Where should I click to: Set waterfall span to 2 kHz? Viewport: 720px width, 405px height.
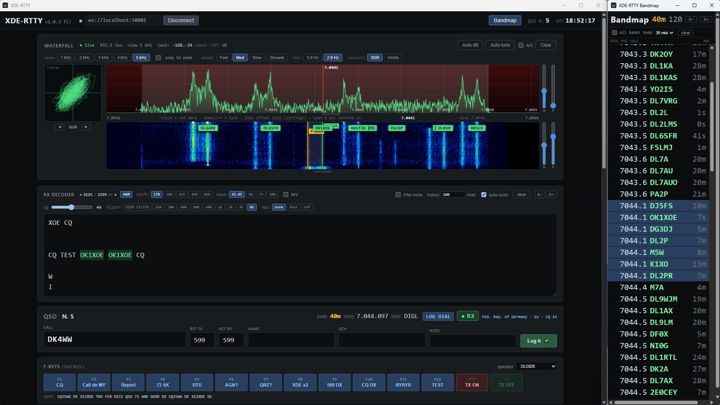84,58
